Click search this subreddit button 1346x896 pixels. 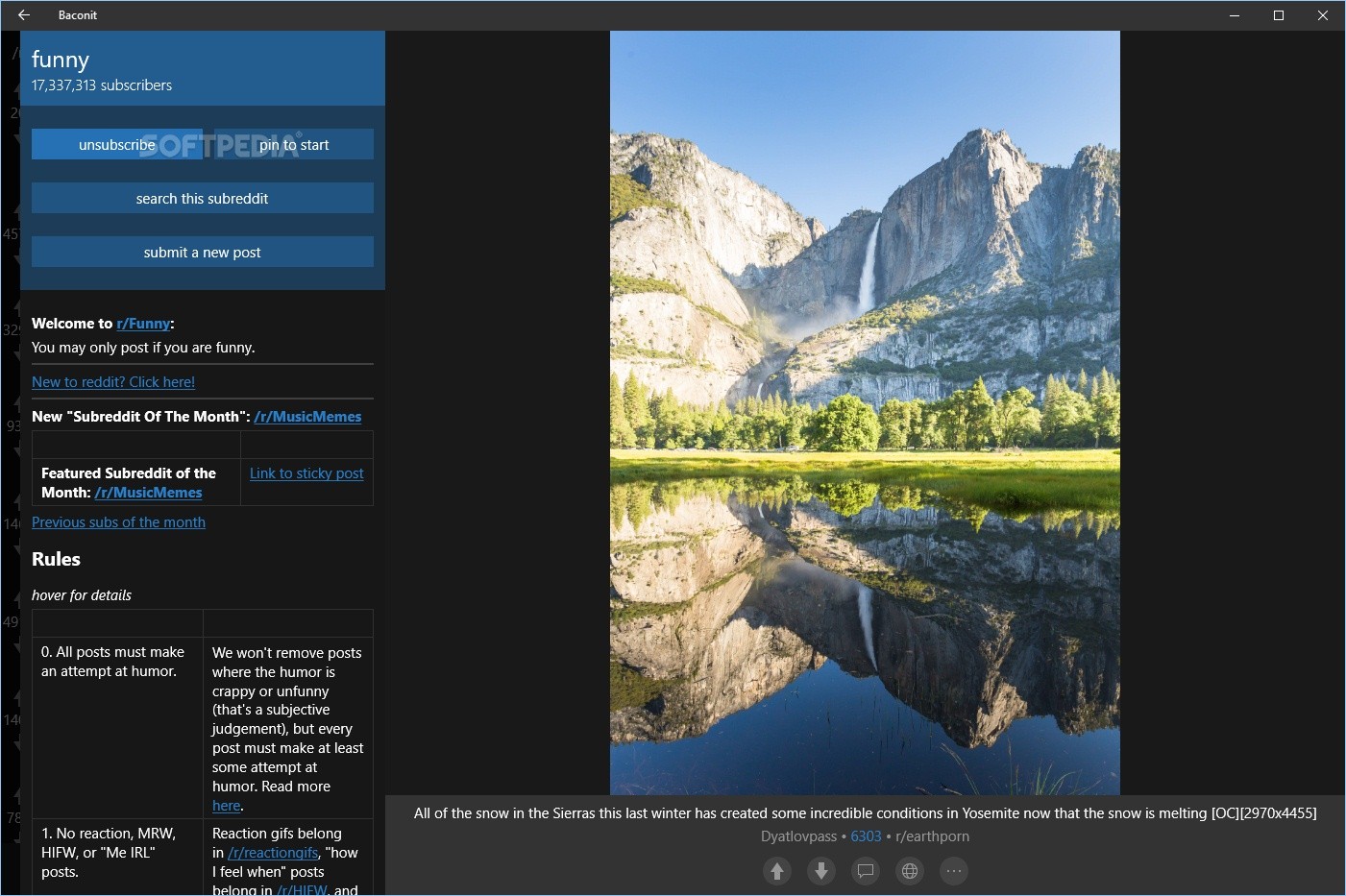[203, 198]
